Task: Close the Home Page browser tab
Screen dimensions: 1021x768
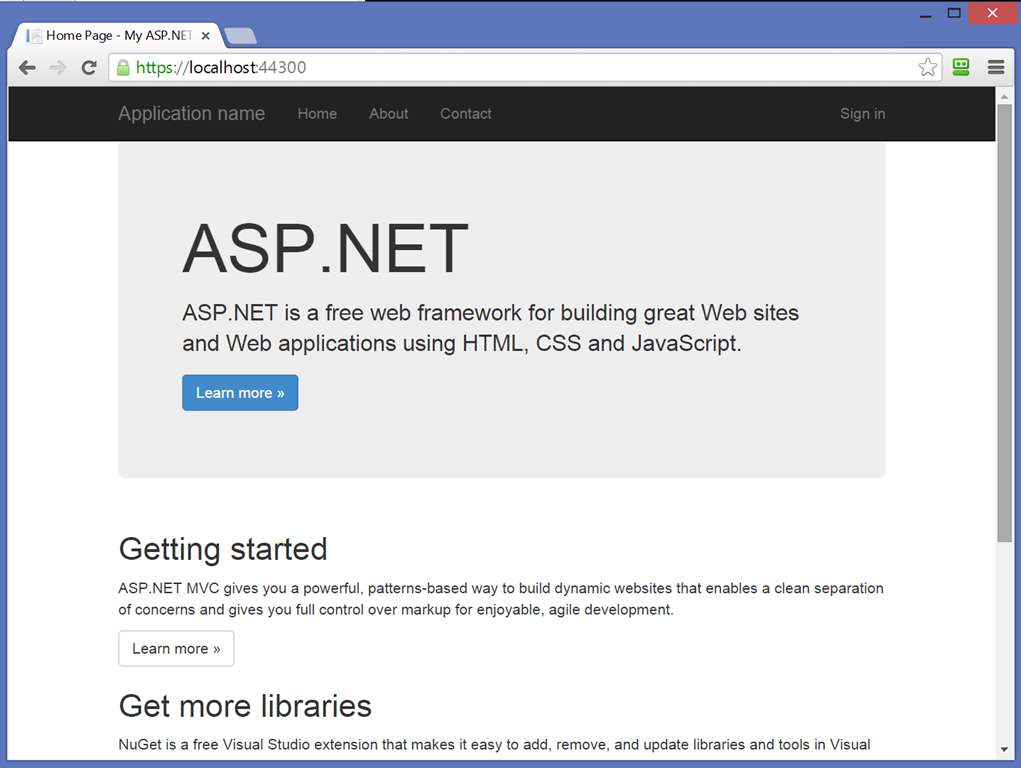Action: tap(206, 36)
